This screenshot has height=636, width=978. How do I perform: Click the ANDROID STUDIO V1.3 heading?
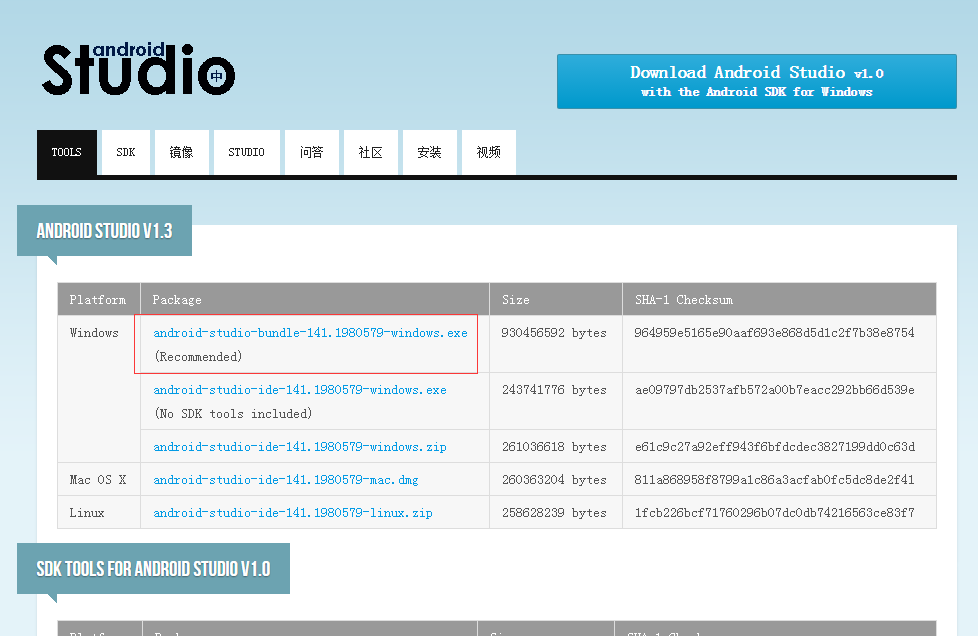104,231
